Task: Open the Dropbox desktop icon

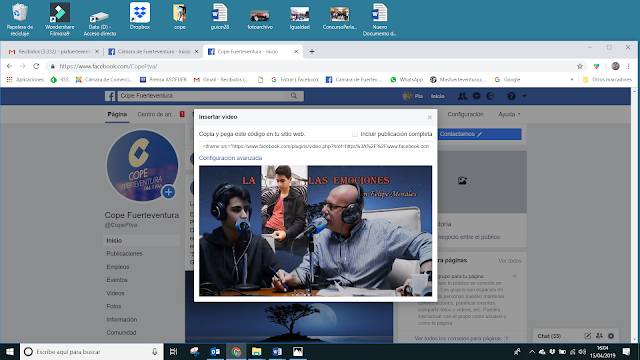Action: [x=140, y=16]
